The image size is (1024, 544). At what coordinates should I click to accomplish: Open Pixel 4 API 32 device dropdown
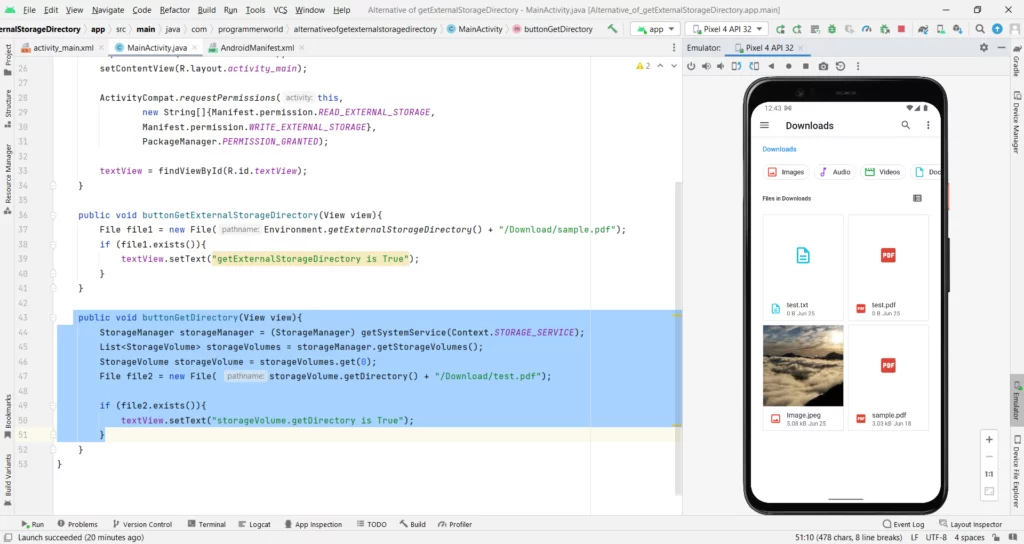727,29
